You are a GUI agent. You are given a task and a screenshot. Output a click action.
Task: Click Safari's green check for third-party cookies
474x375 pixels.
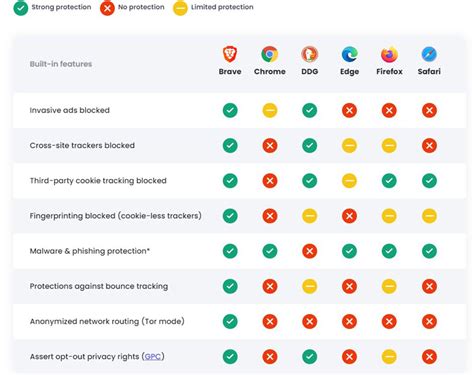click(429, 181)
